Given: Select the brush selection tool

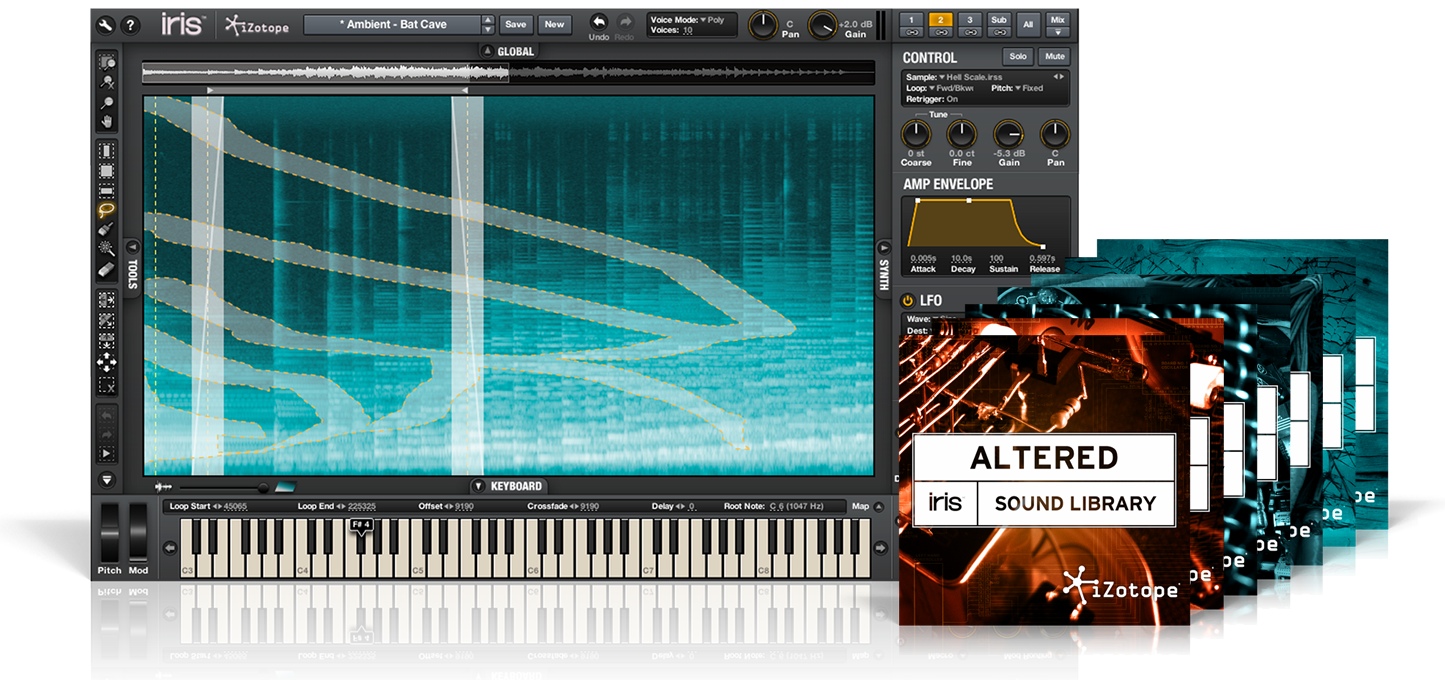Looking at the screenshot, I should click(x=106, y=230).
